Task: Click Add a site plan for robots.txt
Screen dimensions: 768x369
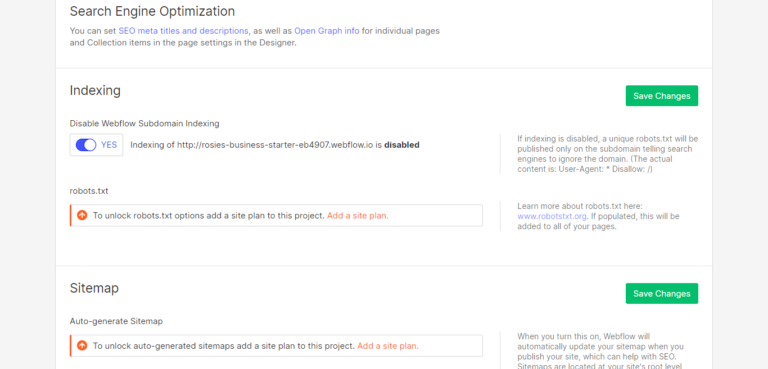Action: pyautogui.click(x=358, y=216)
